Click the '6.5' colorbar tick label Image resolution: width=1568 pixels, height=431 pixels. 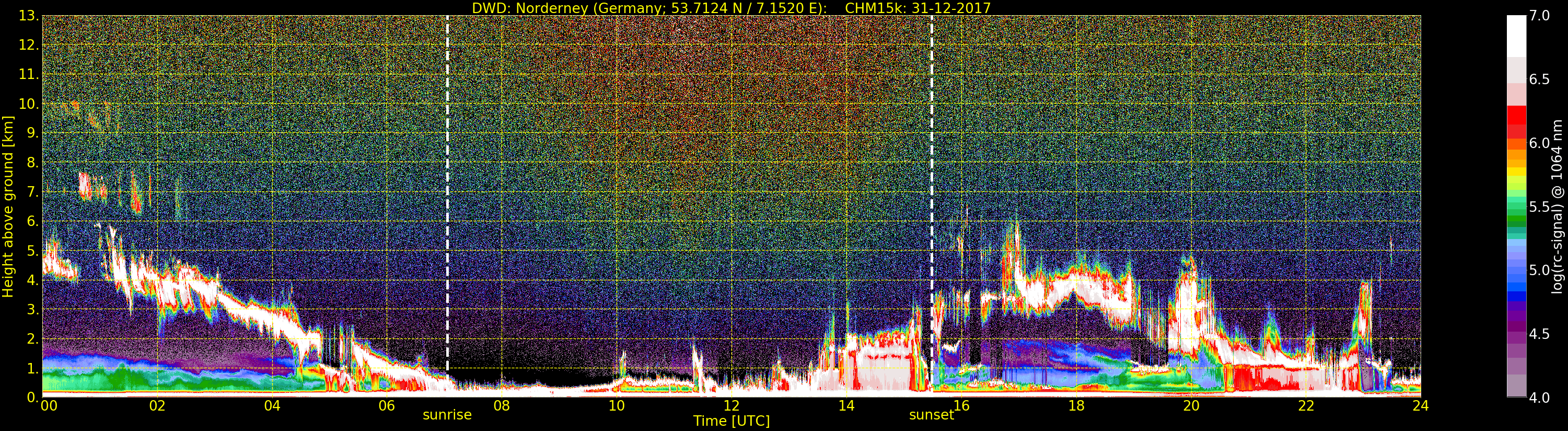pyautogui.click(x=1539, y=80)
